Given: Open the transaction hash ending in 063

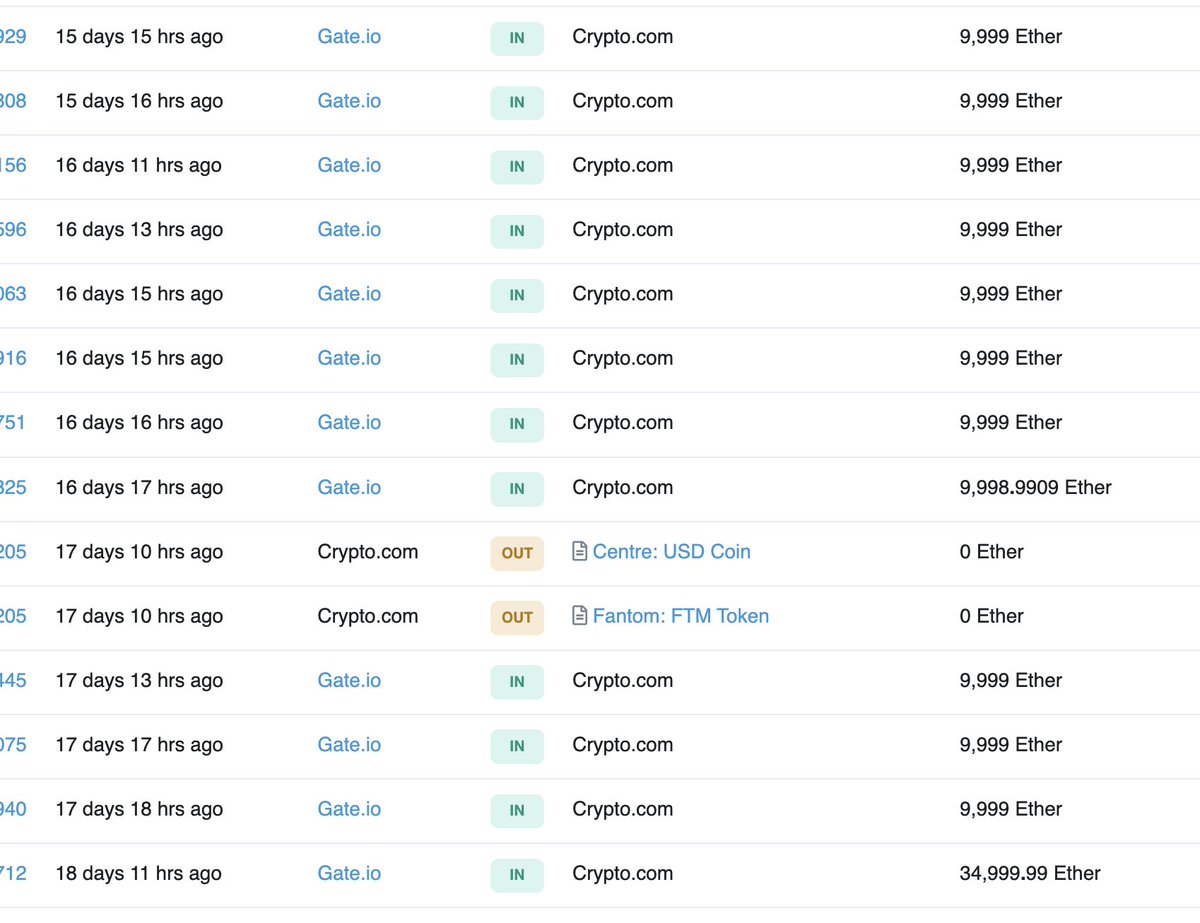Looking at the screenshot, I should click(14, 294).
